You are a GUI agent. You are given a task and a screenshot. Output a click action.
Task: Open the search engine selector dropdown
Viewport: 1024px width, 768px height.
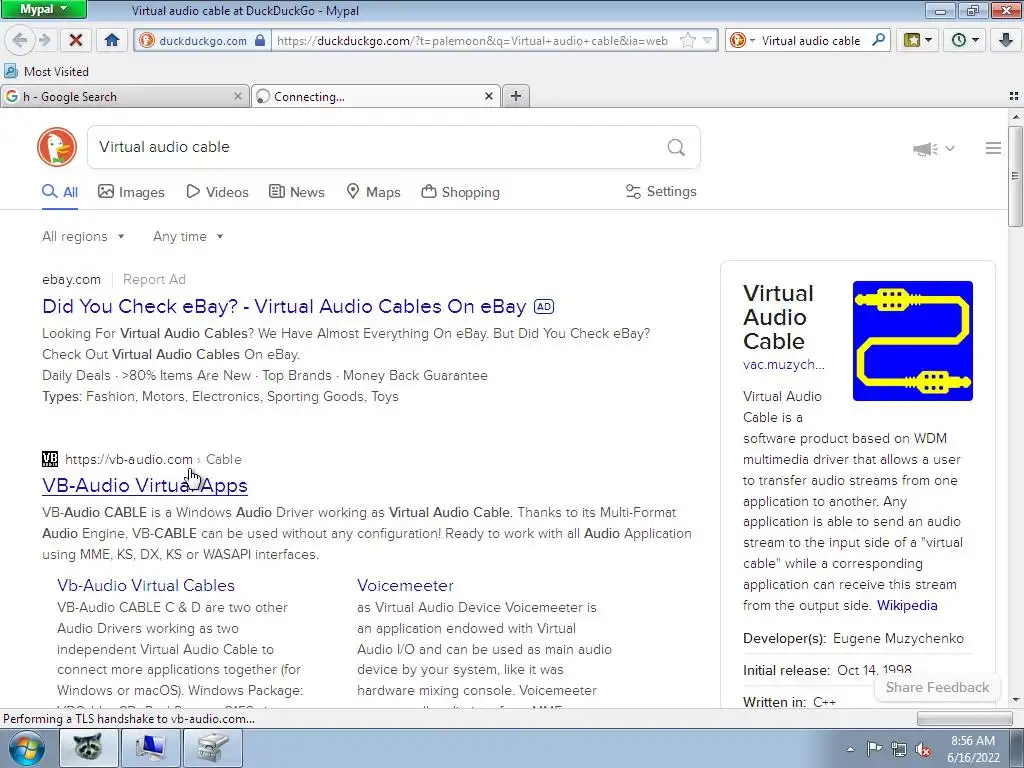point(742,40)
